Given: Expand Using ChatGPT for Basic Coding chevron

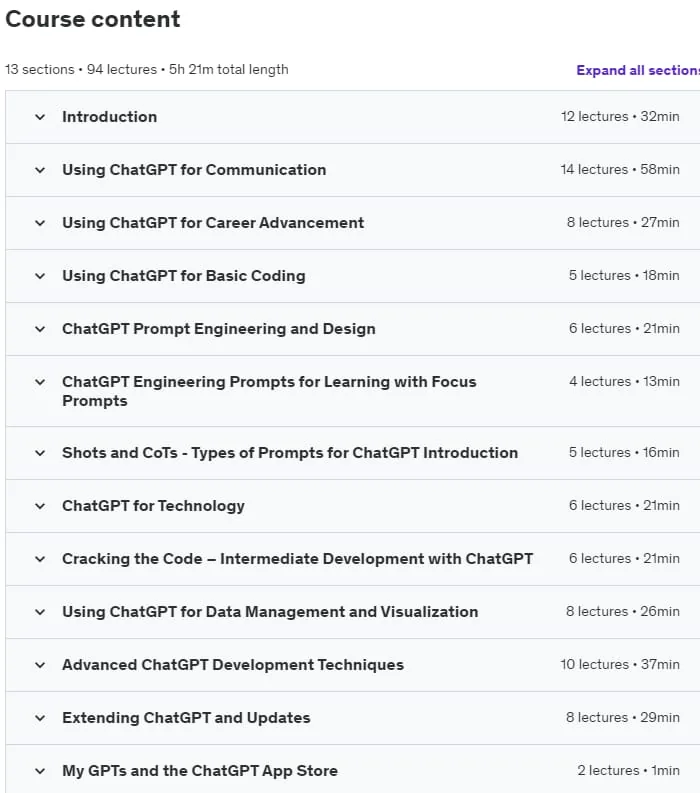Looking at the screenshot, I should pyautogui.click(x=40, y=277).
